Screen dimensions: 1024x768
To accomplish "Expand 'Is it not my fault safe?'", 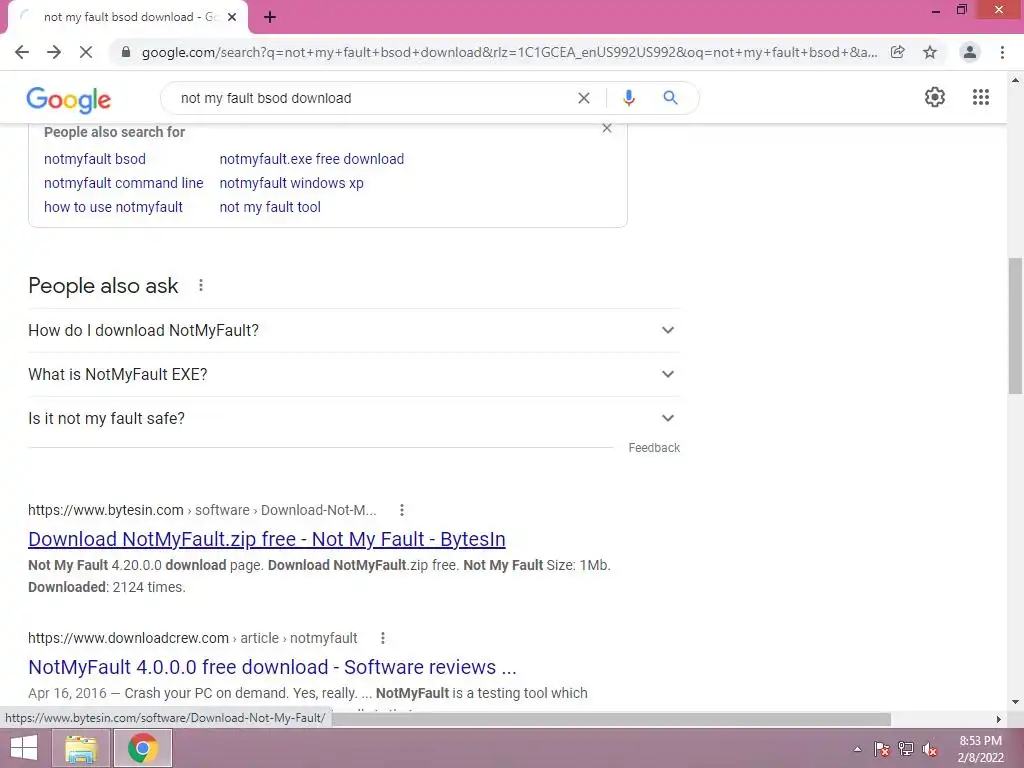I will [354, 419].
